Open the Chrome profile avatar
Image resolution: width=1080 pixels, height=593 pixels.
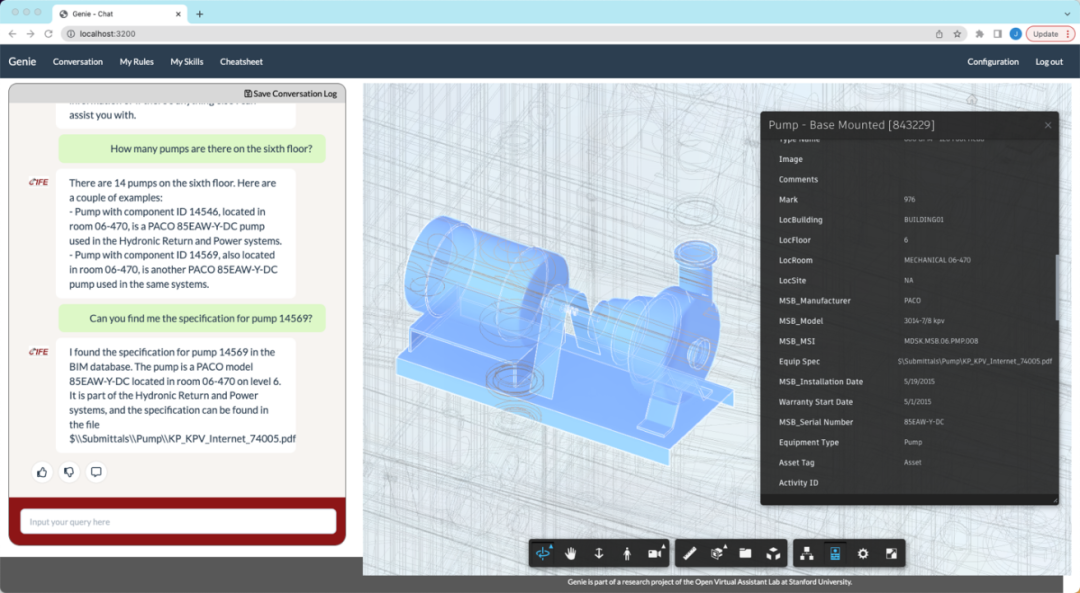(1015, 34)
